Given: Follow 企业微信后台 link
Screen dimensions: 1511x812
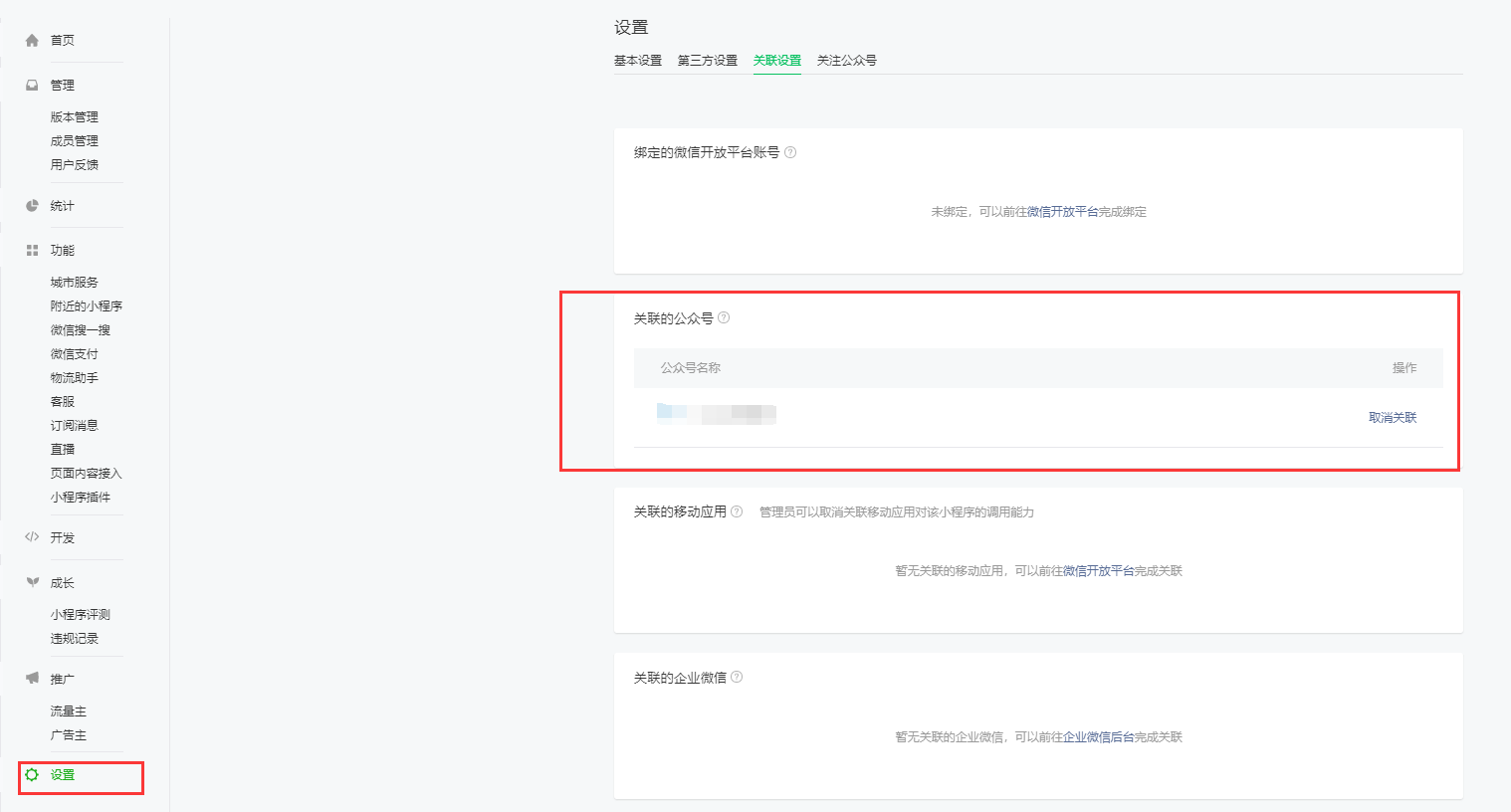Looking at the screenshot, I should (x=1099, y=736).
